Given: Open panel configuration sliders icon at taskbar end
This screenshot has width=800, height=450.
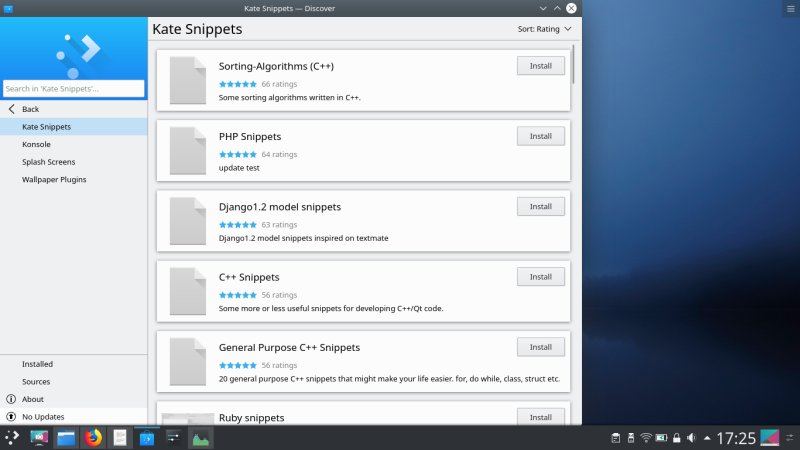Looking at the screenshot, I should [790, 438].
